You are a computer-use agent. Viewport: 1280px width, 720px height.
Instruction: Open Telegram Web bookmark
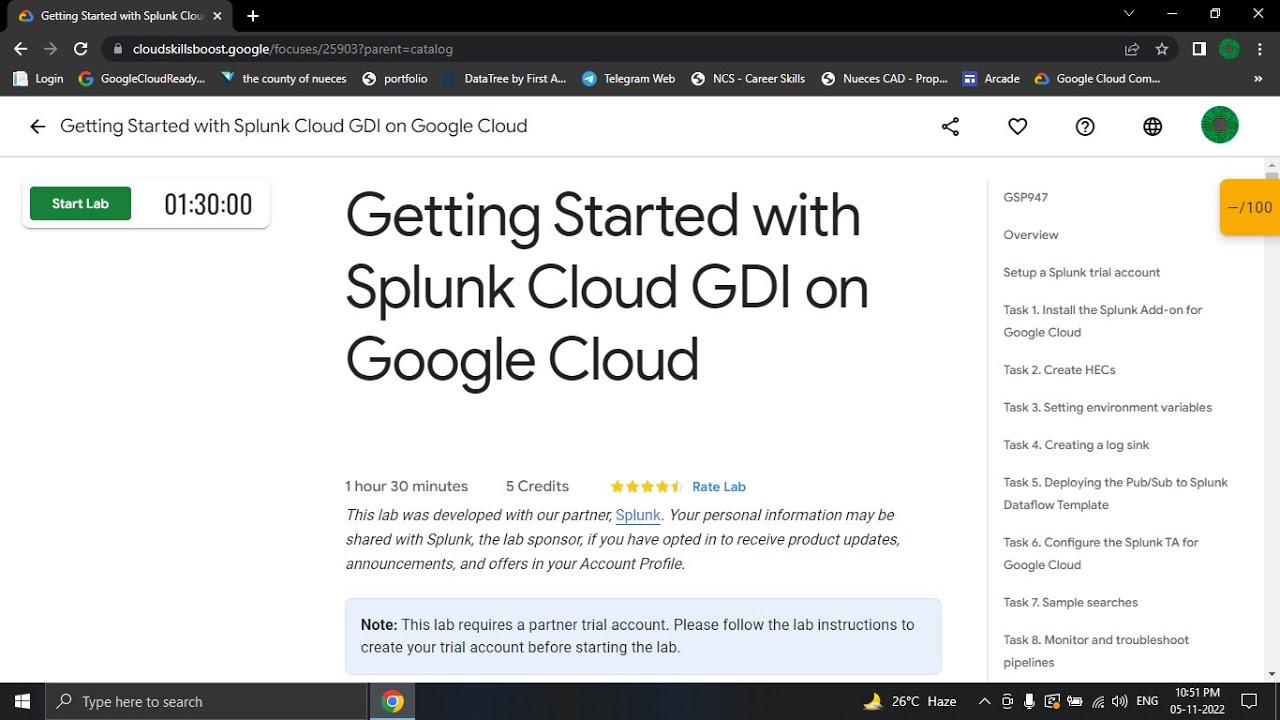point(629,78)
